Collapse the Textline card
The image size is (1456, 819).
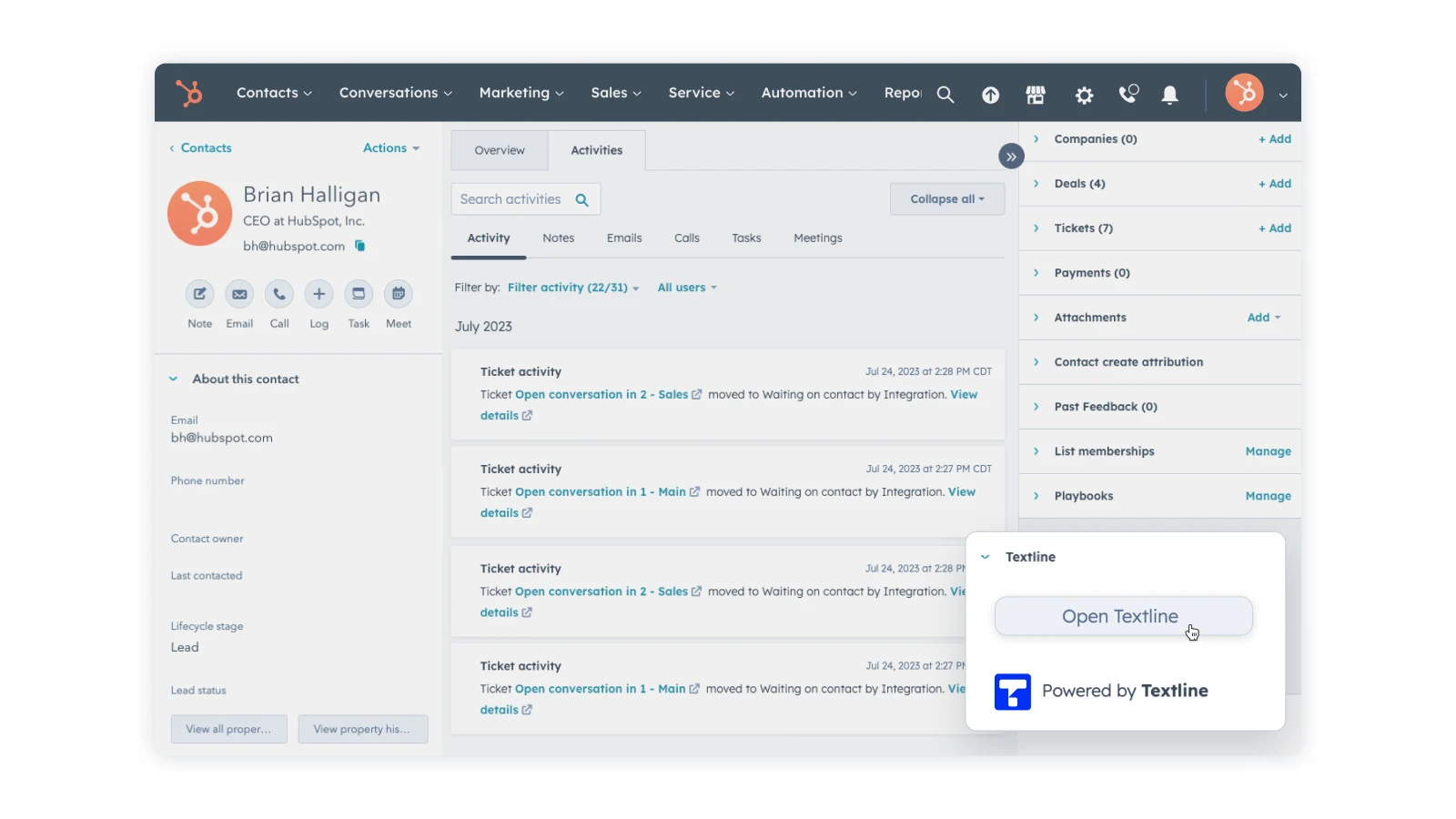985,557
